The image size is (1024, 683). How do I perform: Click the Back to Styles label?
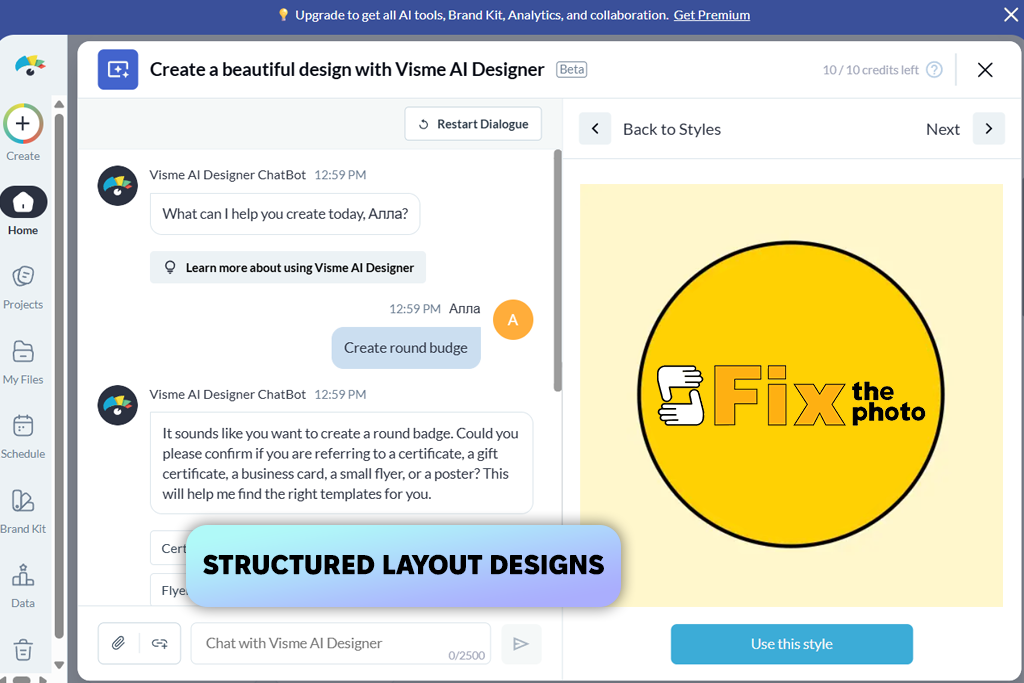tap(671, 129)
